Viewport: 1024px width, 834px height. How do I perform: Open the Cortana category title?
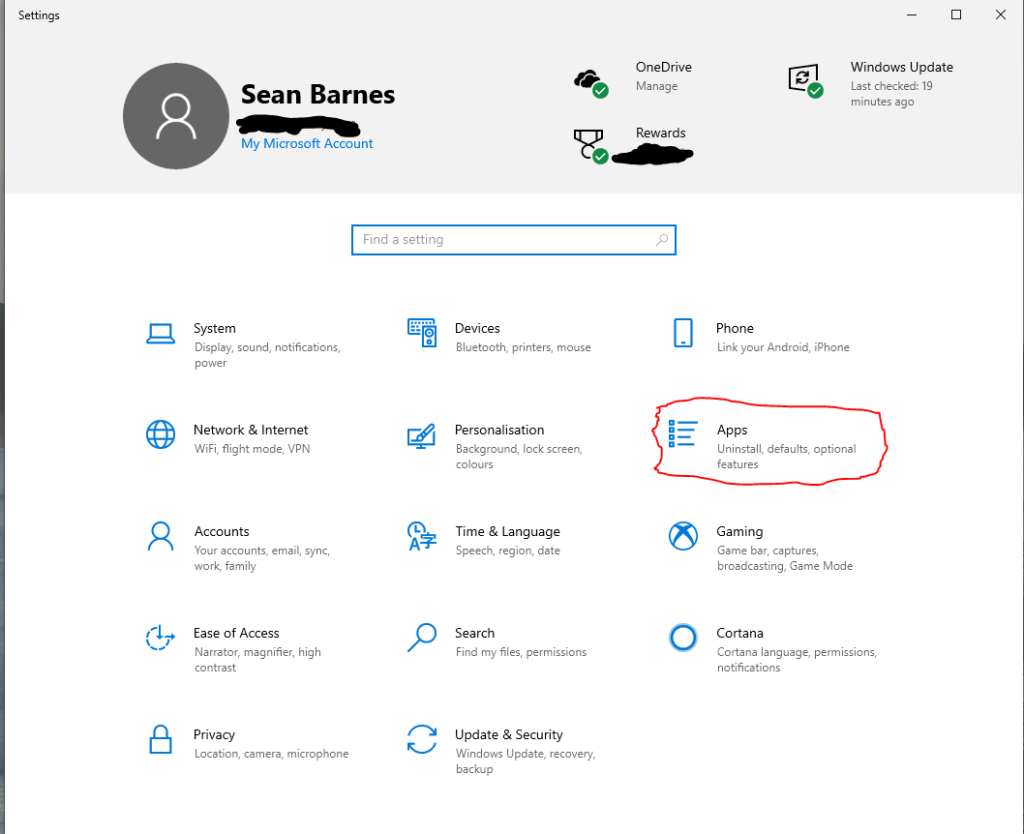739,633
